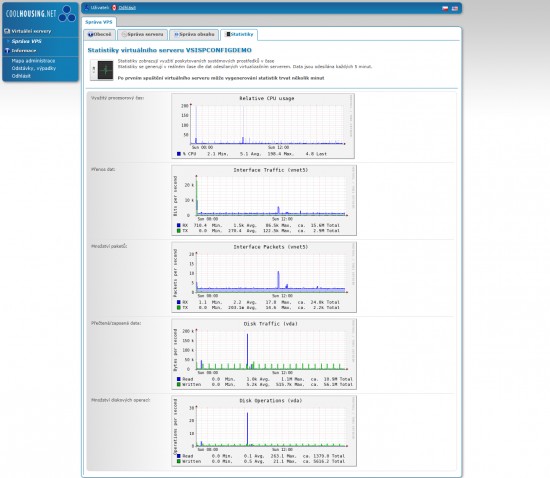
Task: Select the Statistiky tab
Action: pyautogui.click(x=239, y=34)
